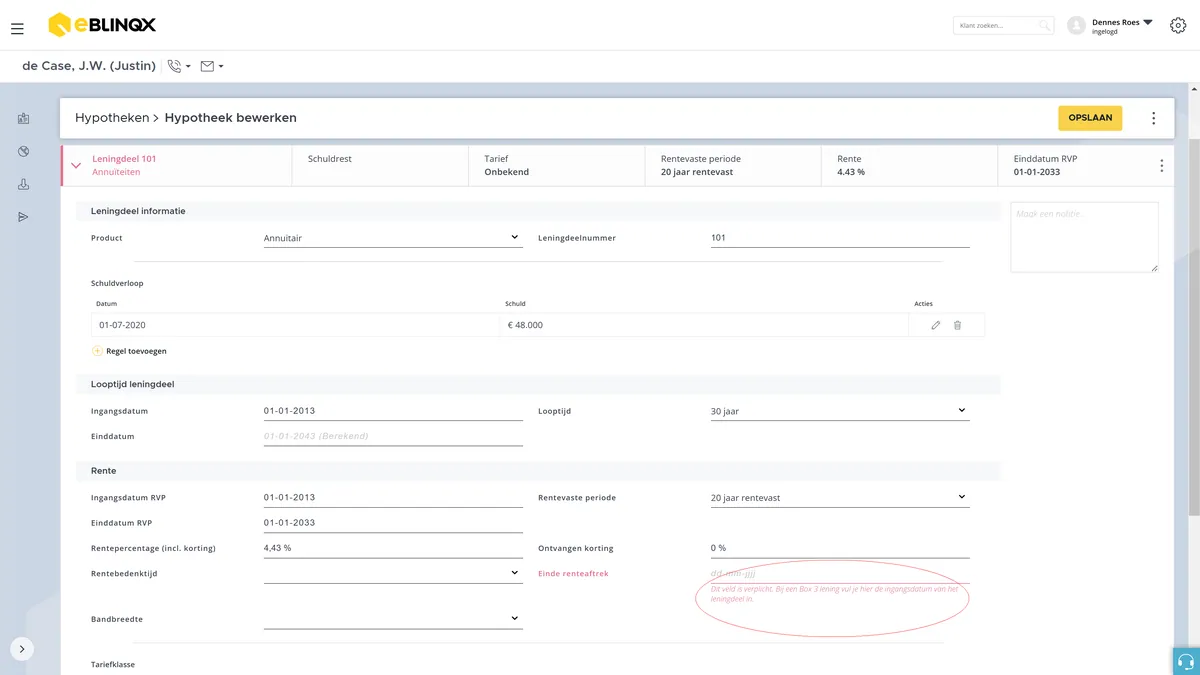The image size is (1200, 675).
Task: Click the eBLINQX logo
Action: (x=102, y=25)
